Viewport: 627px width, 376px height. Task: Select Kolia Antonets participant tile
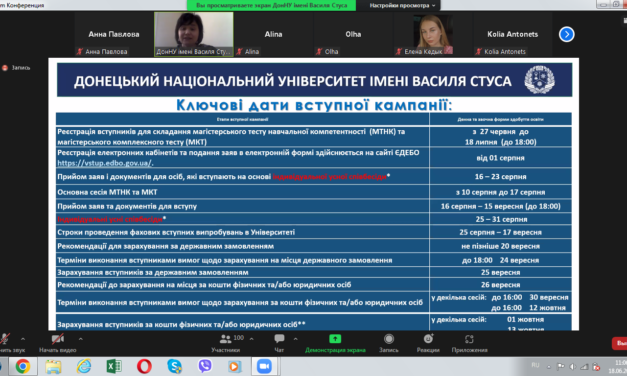513,34
